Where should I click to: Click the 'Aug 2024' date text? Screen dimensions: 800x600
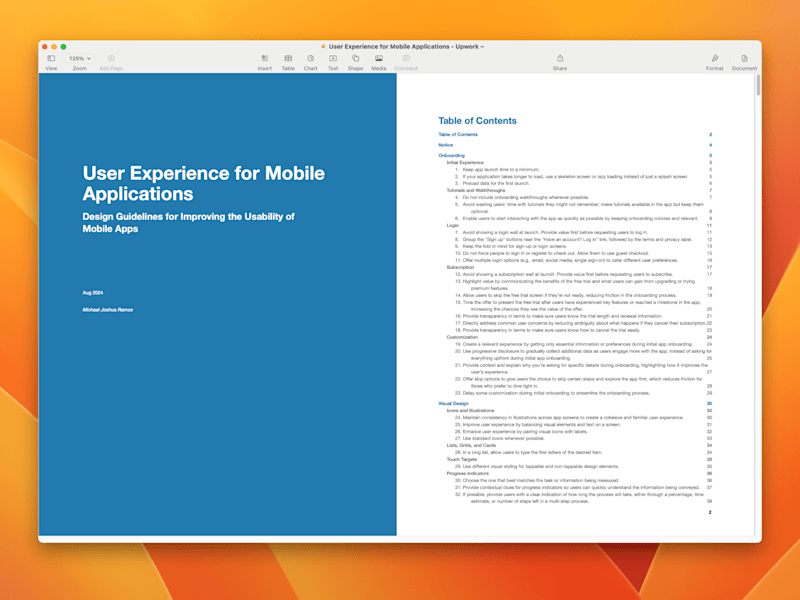(x=93, y=293)
